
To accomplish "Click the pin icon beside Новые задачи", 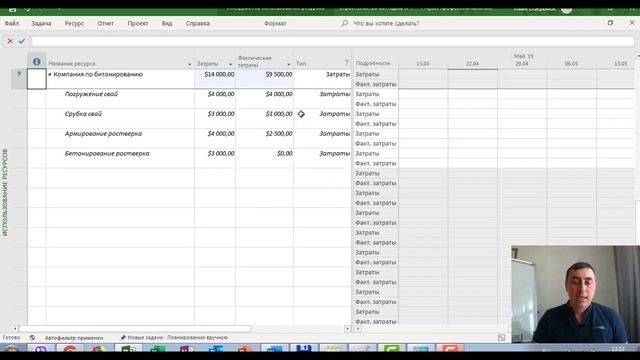I will [122, 338].
